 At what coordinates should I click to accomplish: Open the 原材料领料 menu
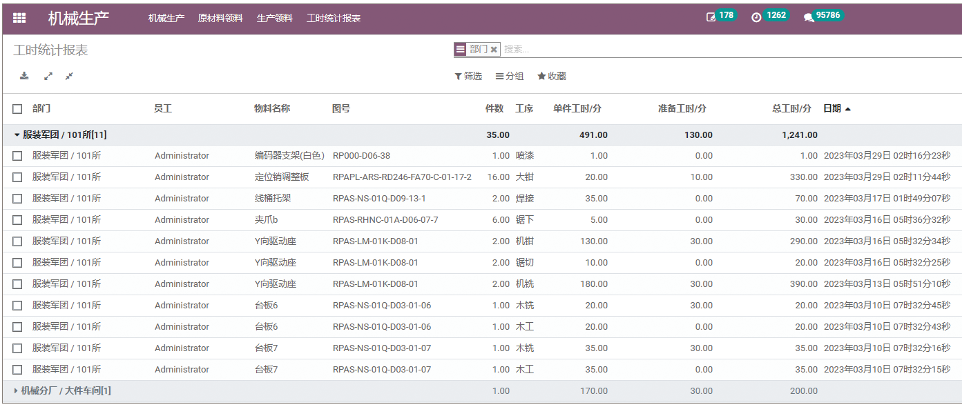(x=220, y=18)
